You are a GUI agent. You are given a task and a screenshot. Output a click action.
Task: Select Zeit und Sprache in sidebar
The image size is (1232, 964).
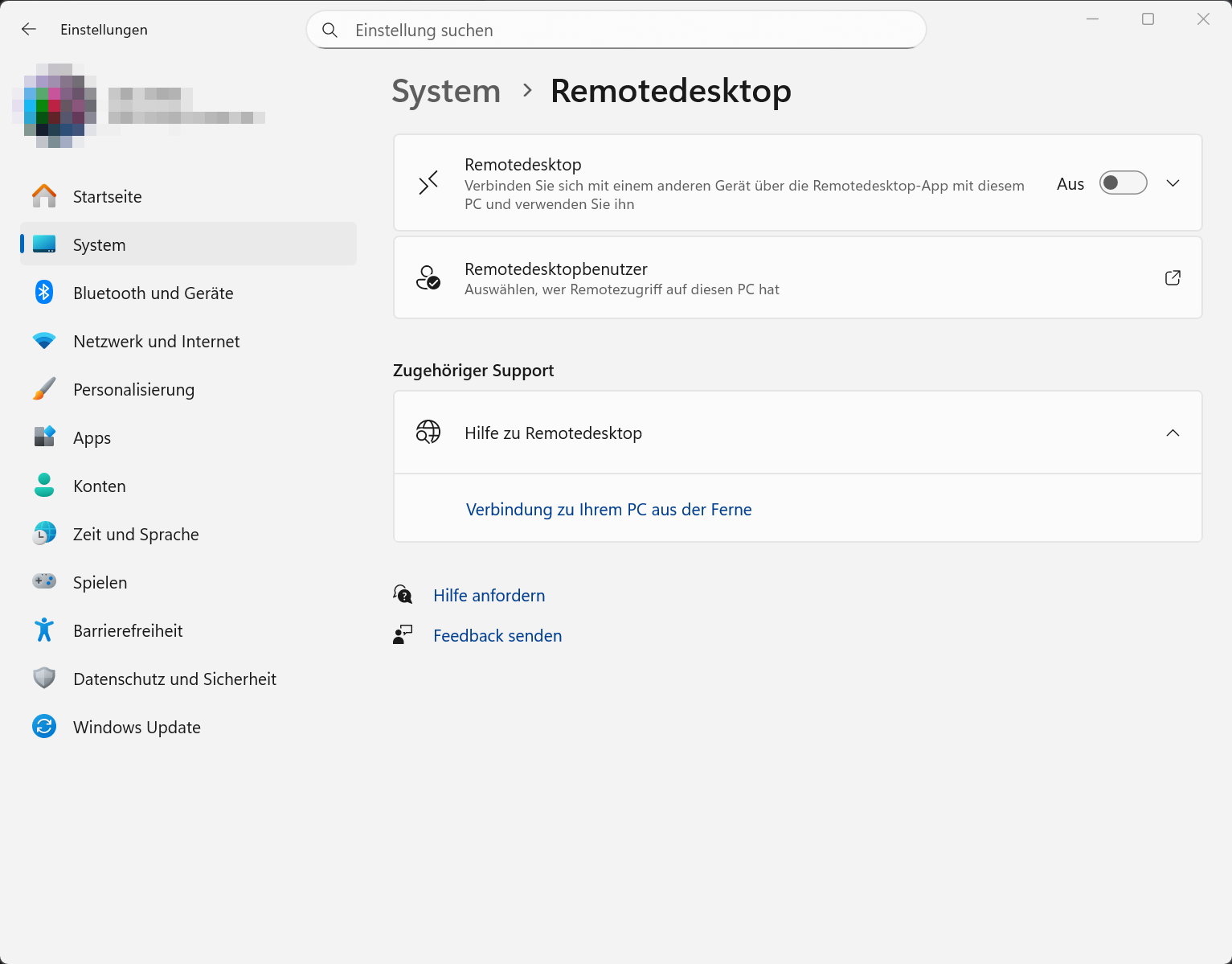(136, 535)
